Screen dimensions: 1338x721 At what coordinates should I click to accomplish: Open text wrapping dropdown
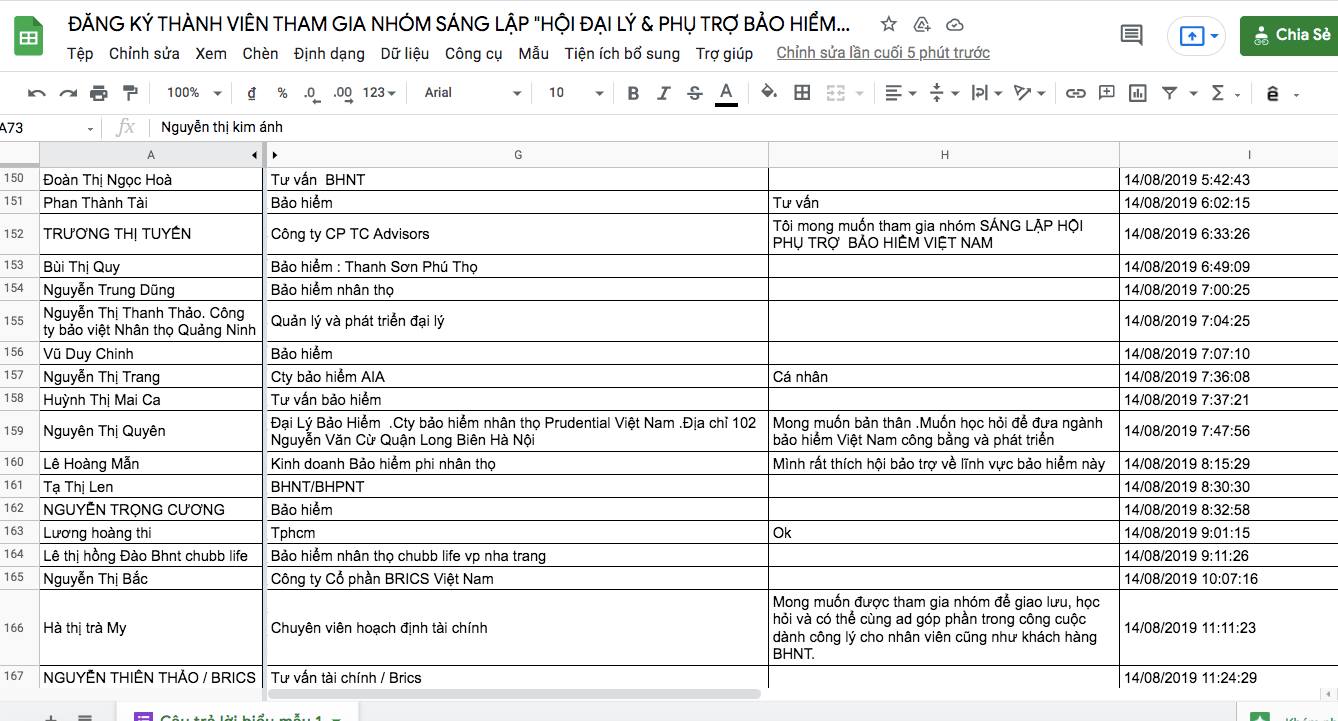986,93
